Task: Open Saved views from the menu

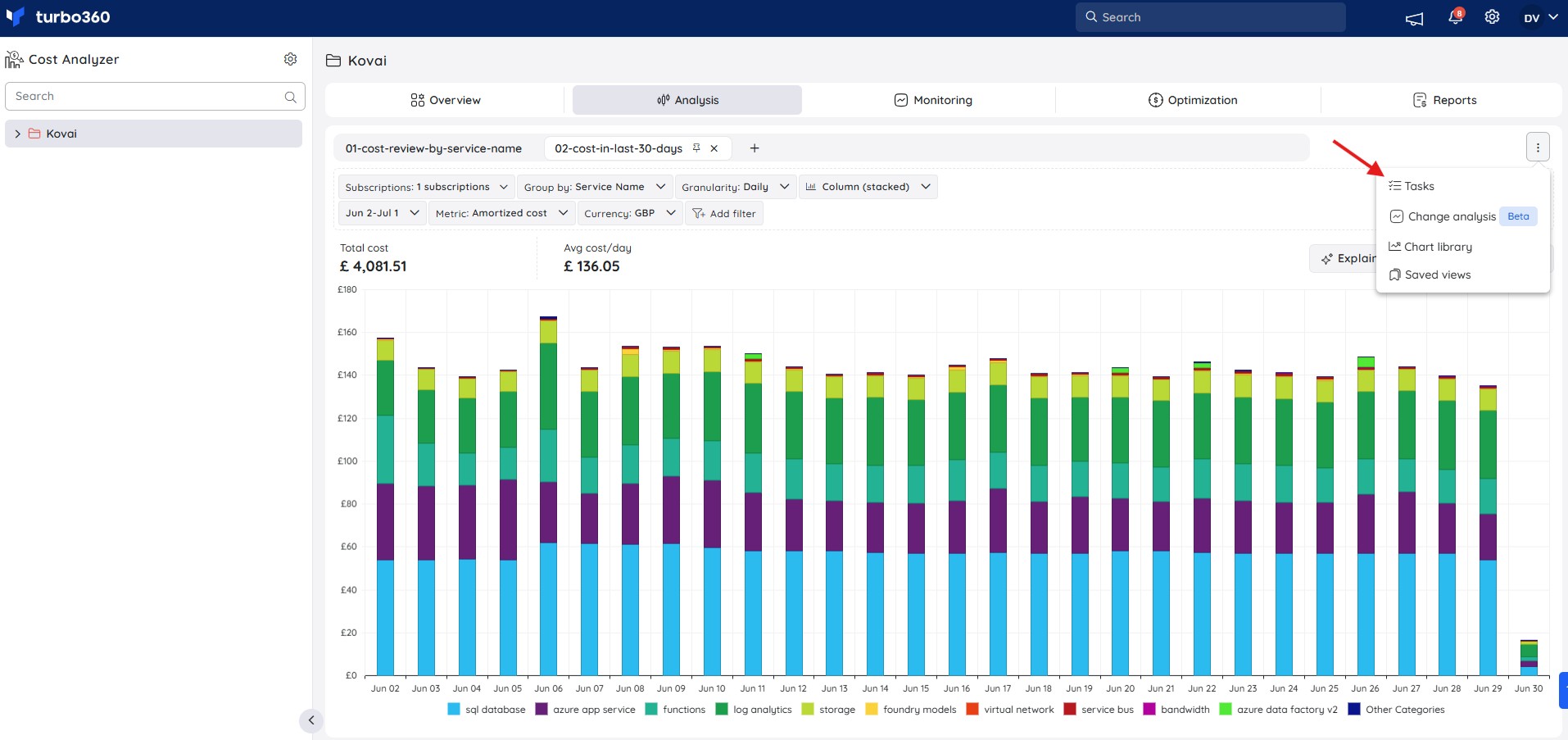Action: (x=1430, y=275)
